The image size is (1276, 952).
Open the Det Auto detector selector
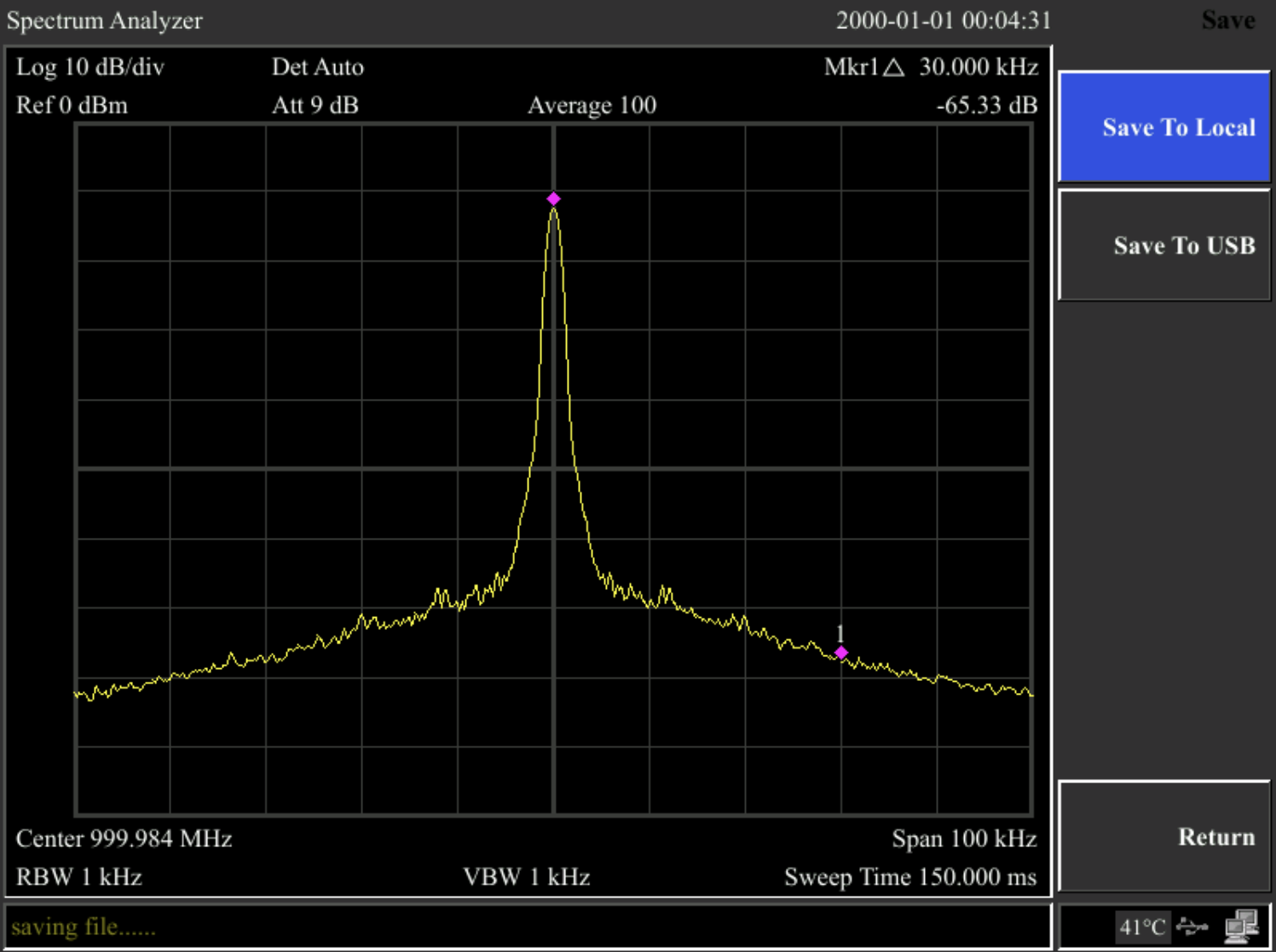[x=318, y=67]
